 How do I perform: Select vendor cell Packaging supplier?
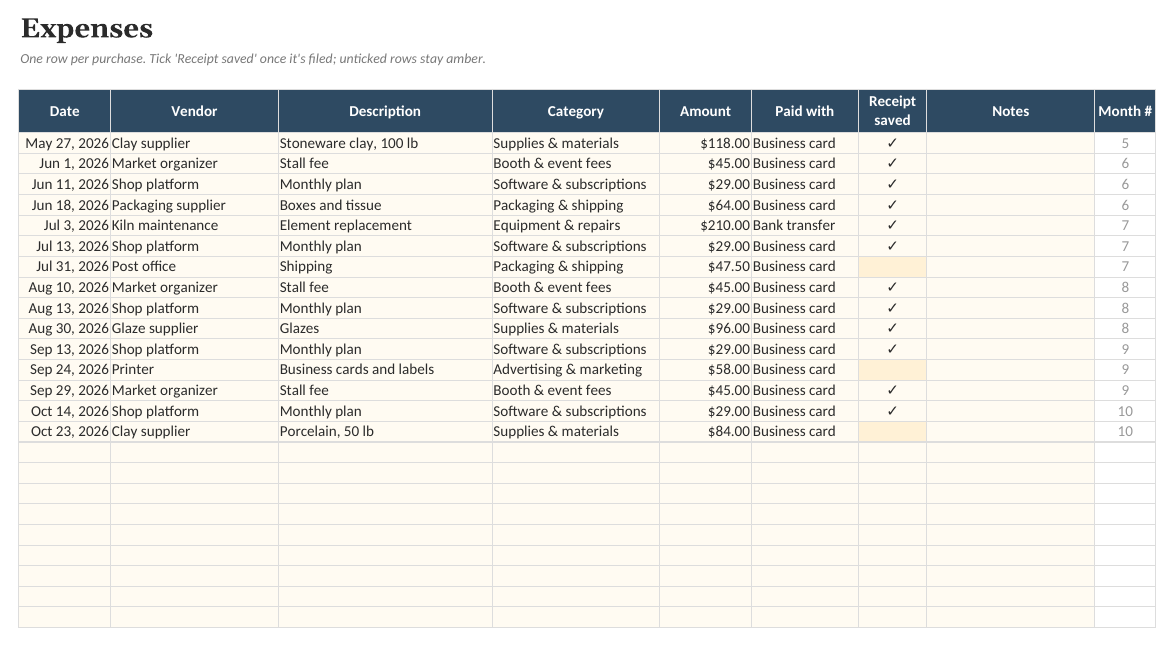[194, 205]
